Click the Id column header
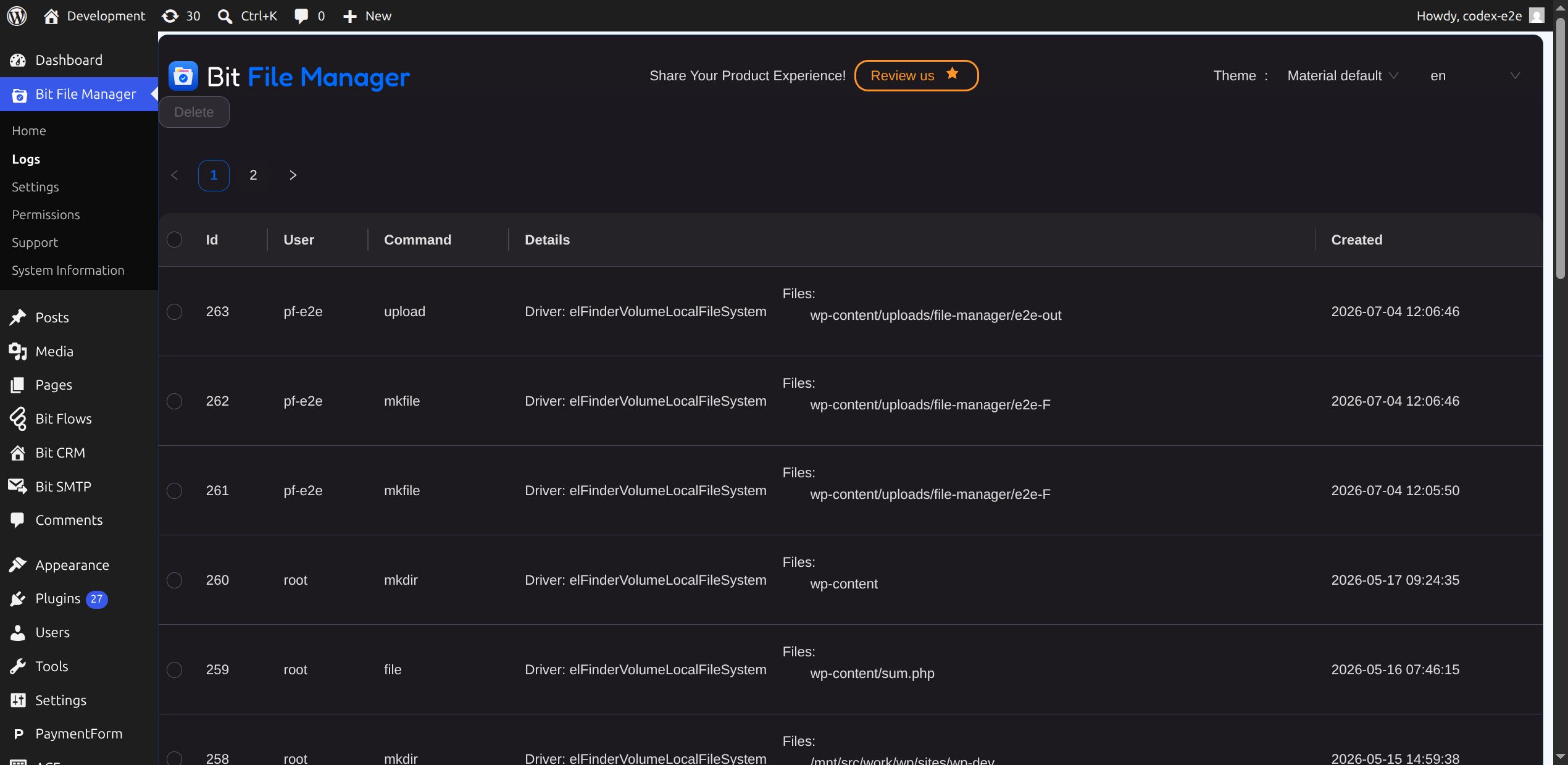This screenshot has height=765, width=1568. pos(212,240)
